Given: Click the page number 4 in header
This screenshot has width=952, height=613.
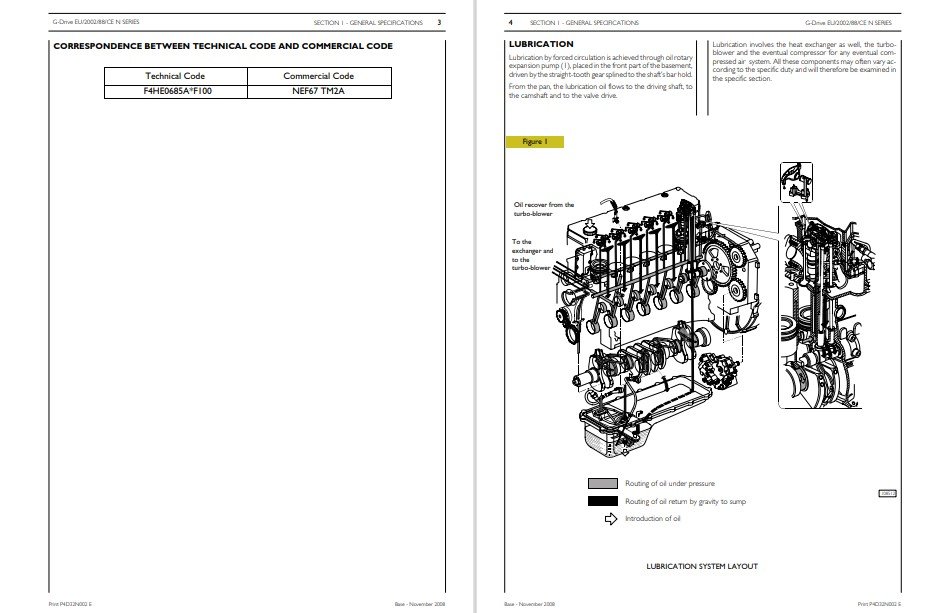Looking at the screenshot, I should (511, 21).
